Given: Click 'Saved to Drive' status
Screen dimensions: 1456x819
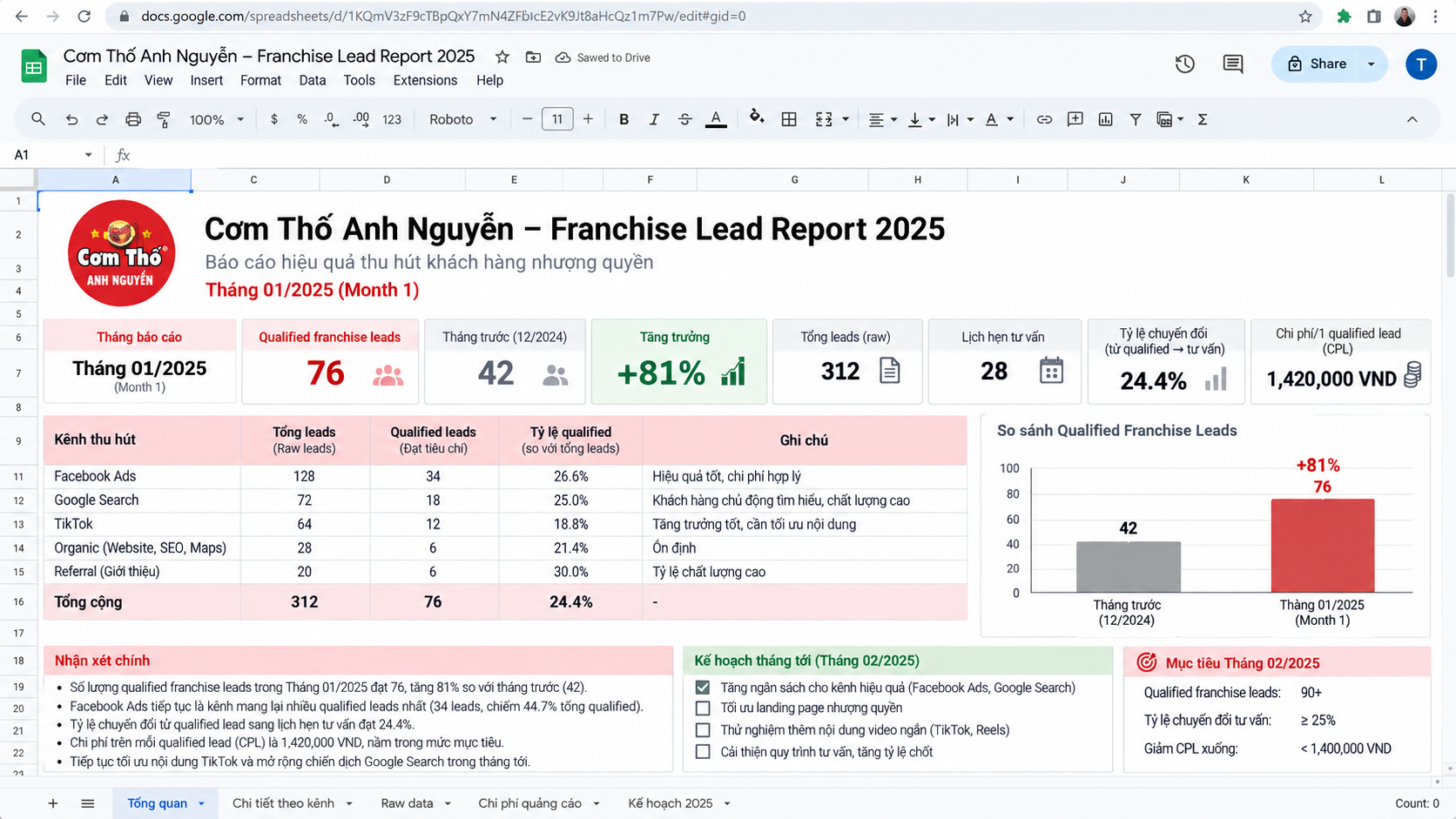Looking at the screenshot, I should pyautogui.click(x=603, y=57).
